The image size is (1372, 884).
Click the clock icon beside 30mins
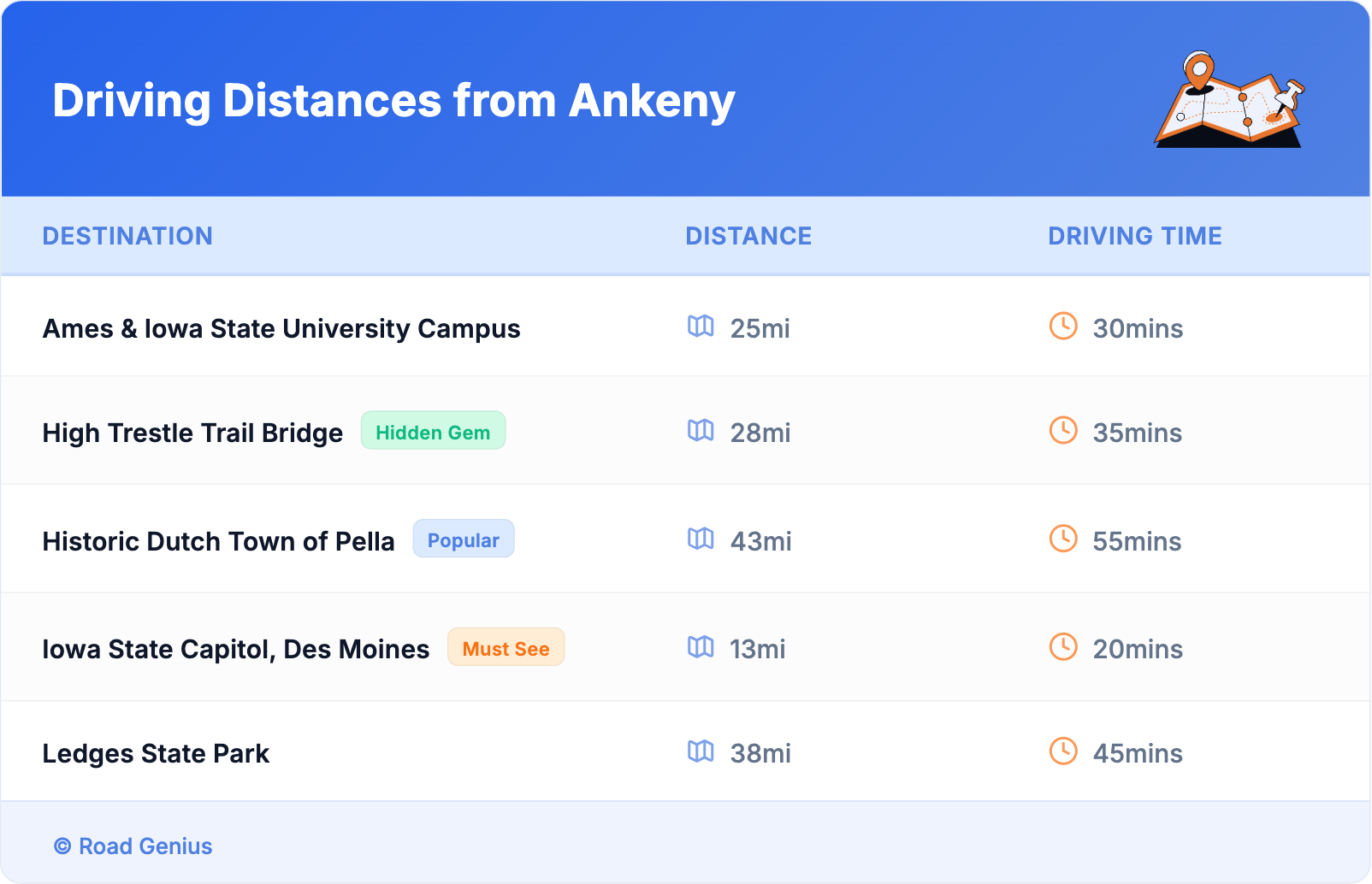(1063, 326)
